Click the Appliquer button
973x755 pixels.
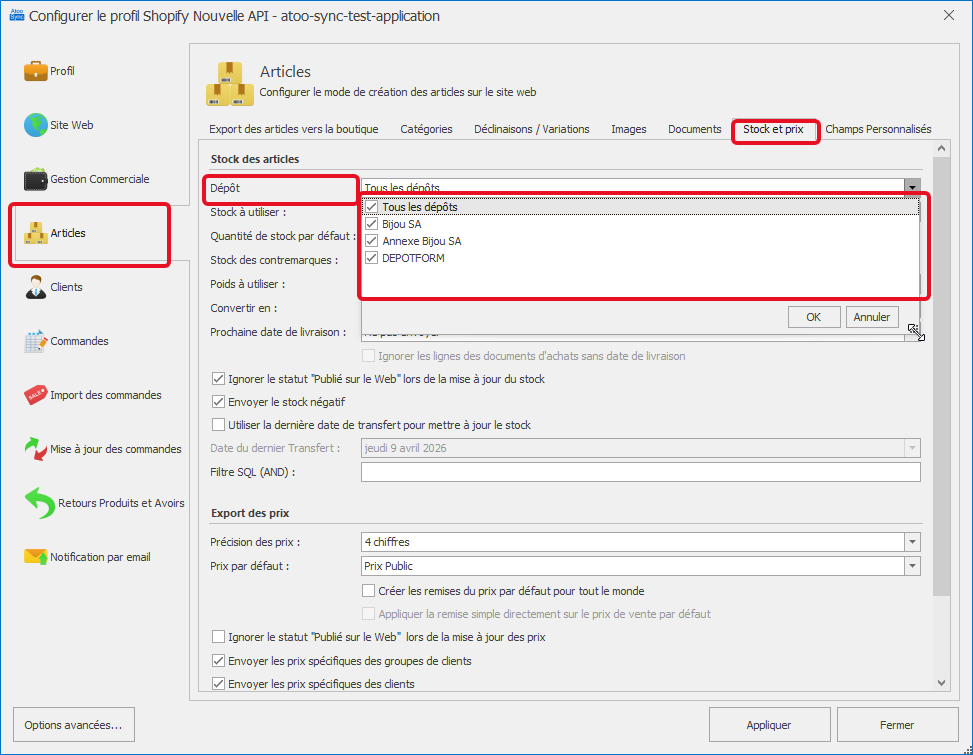point(769,725)
